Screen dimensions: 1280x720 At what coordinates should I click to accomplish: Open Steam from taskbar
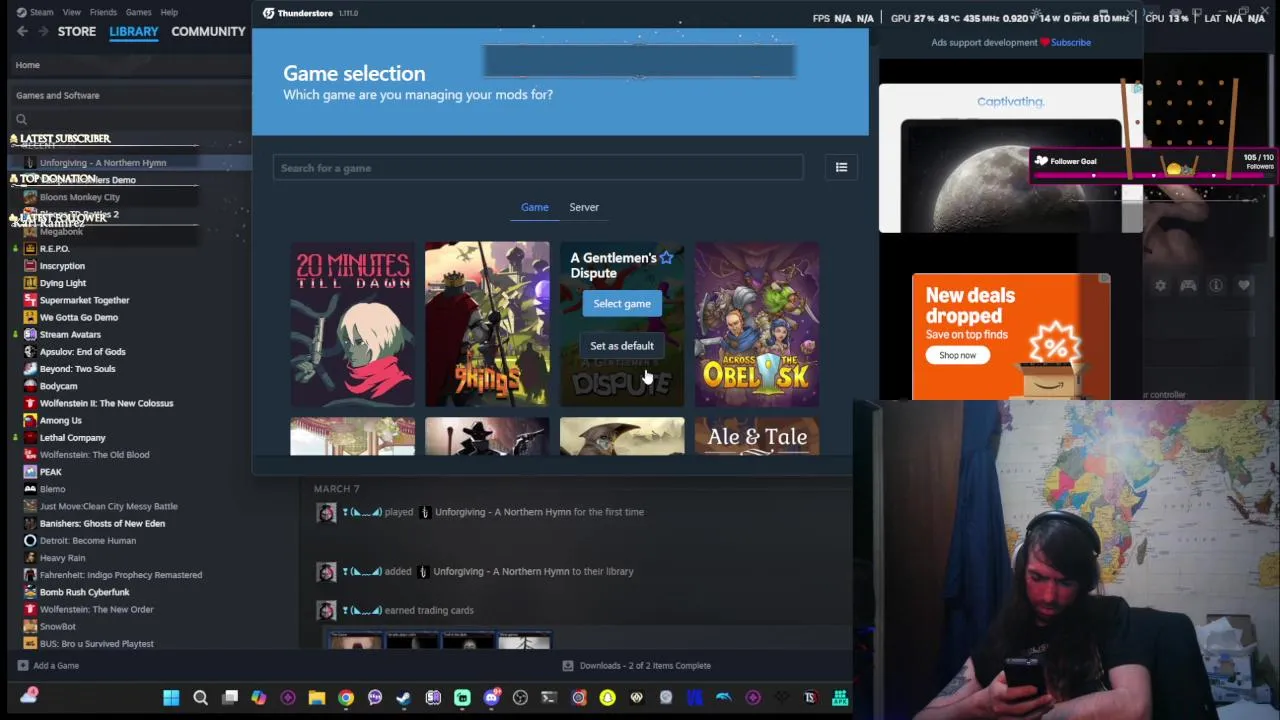(404, 697)
